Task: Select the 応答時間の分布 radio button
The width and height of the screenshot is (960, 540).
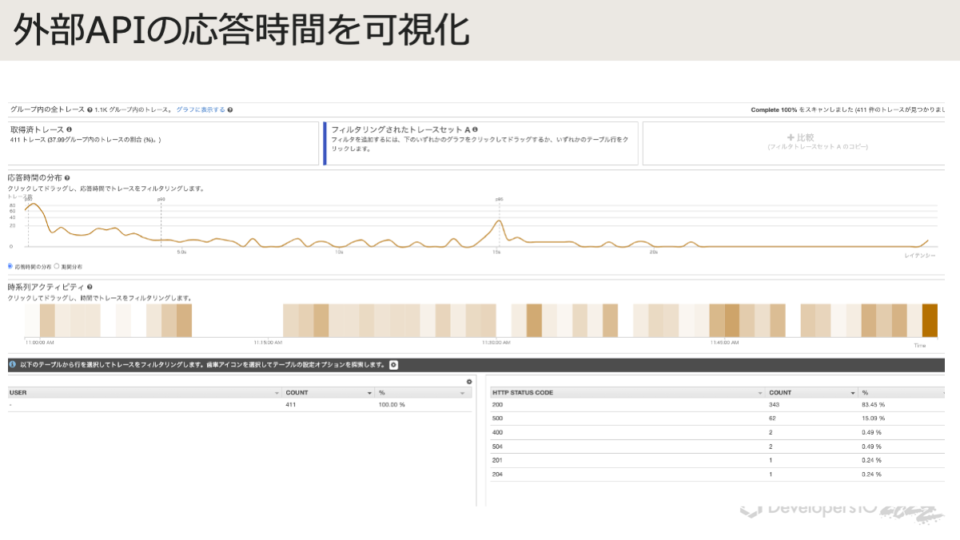Action: (11, 267)
